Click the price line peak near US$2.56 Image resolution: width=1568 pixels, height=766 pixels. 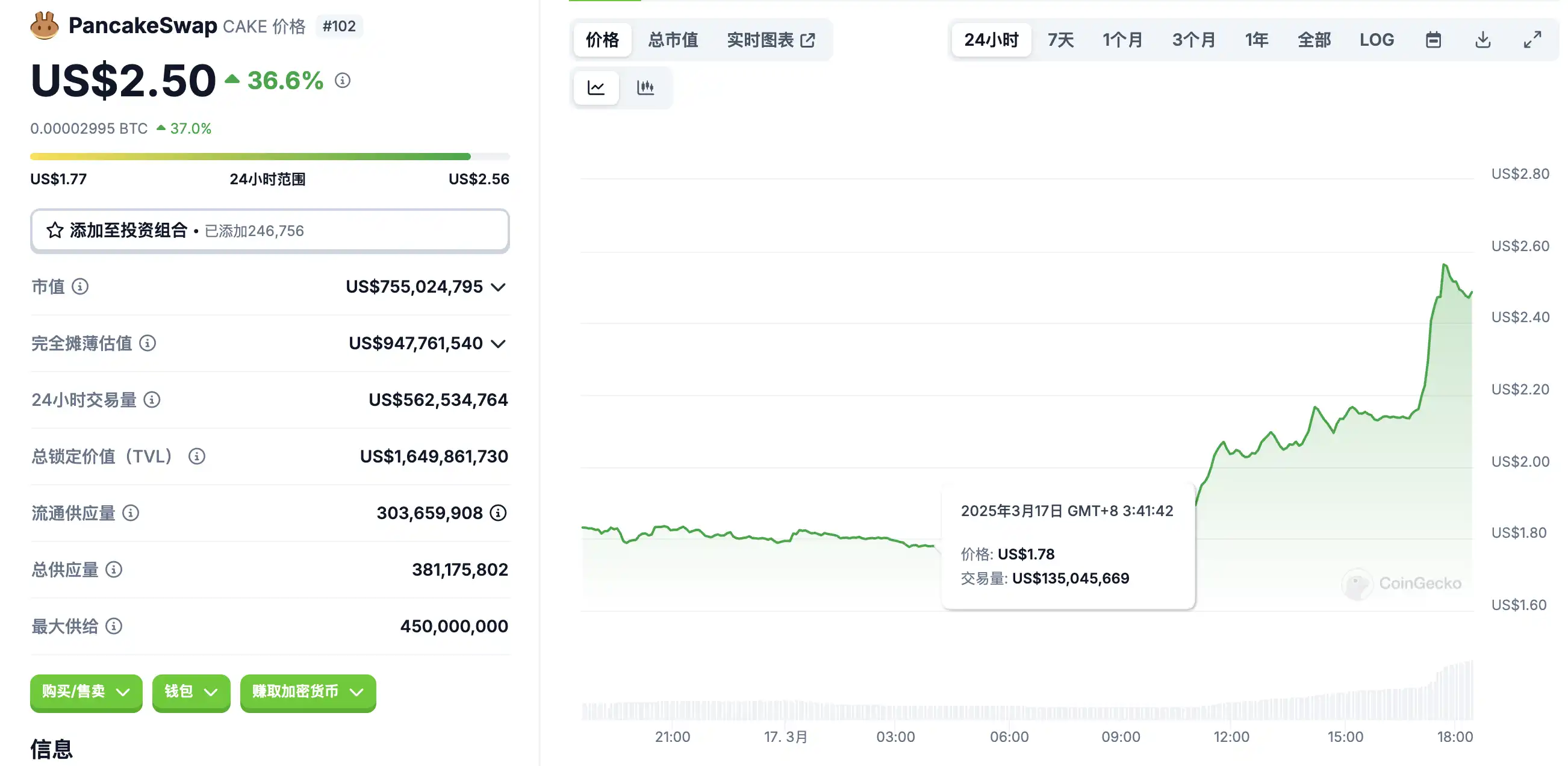pos(1444,265)
